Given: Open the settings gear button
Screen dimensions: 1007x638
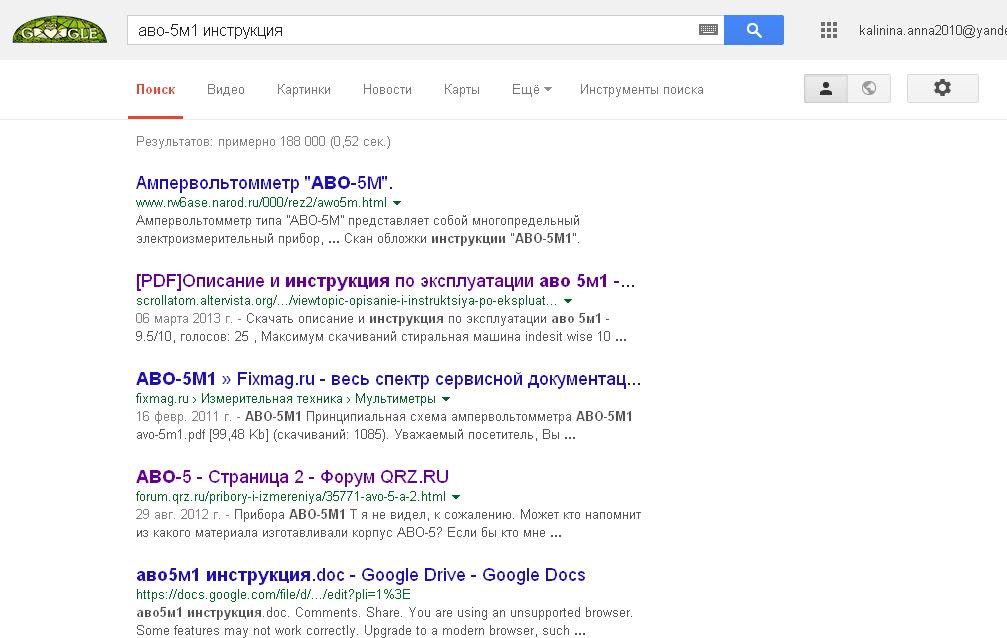Looking at the screenshot, I should [x=942, y=89].
